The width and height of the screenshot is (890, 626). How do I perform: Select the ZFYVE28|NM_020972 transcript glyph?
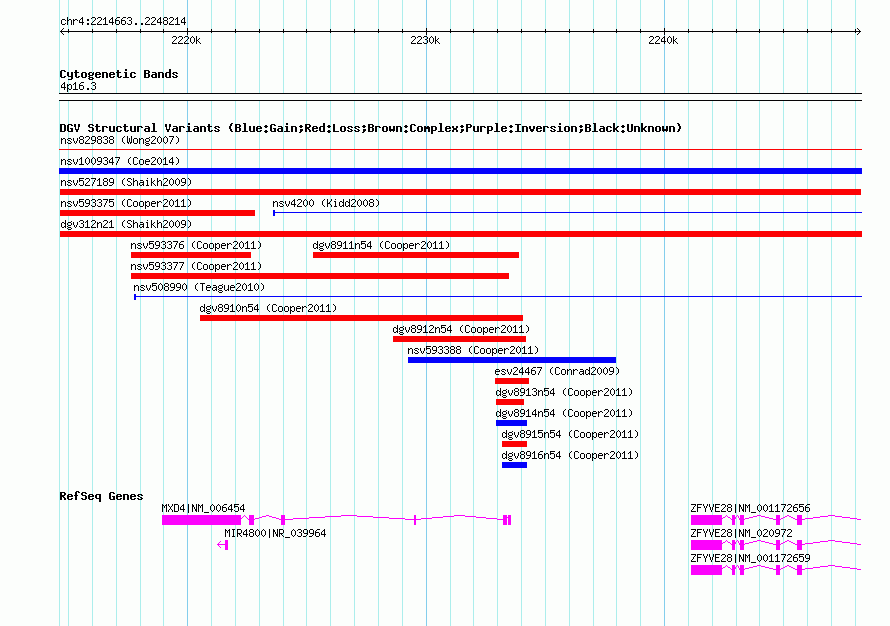pyautogui.click(x=775, y=545)
